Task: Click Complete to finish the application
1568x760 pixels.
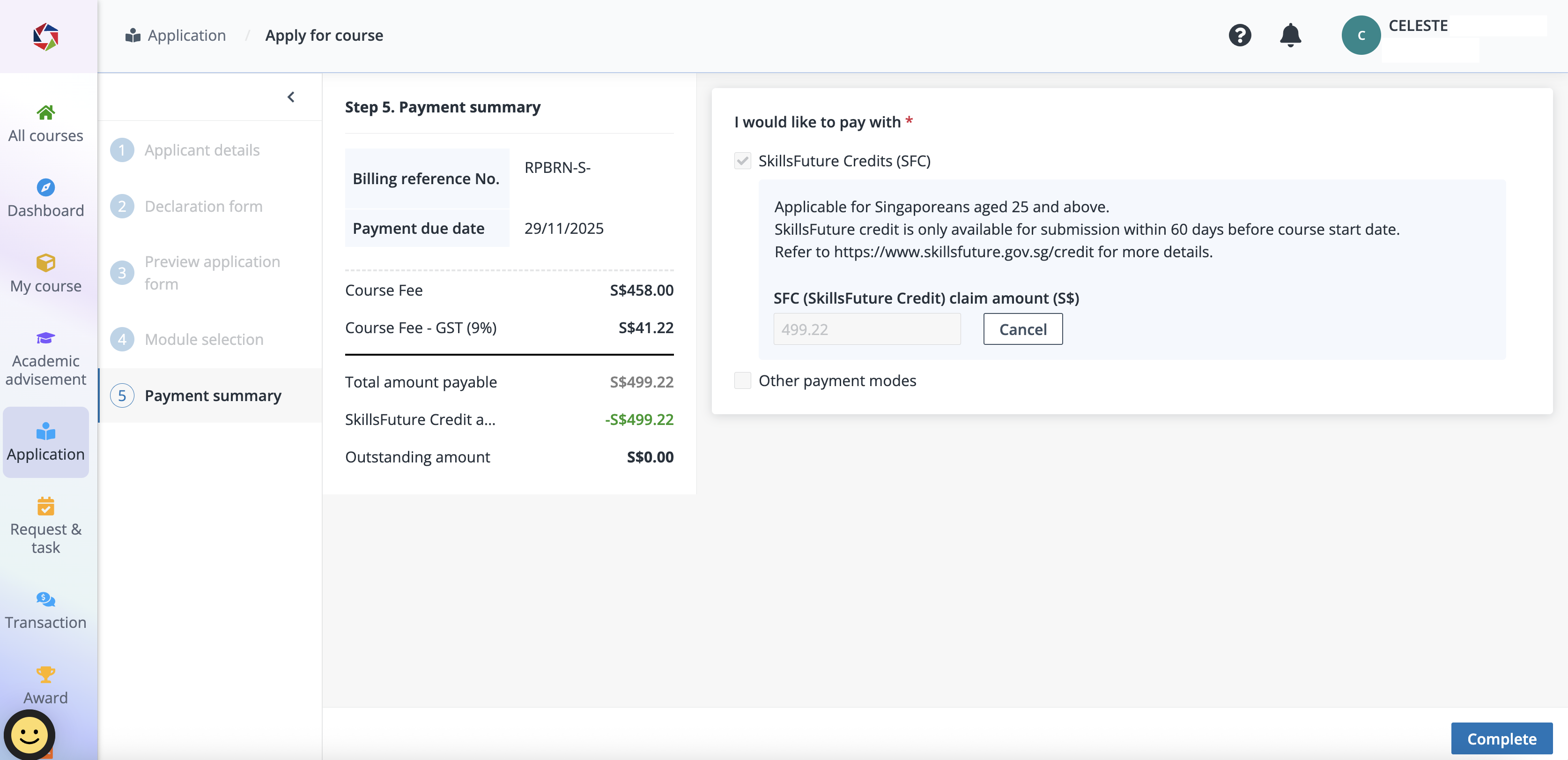Action: [x=1501, y=739]
